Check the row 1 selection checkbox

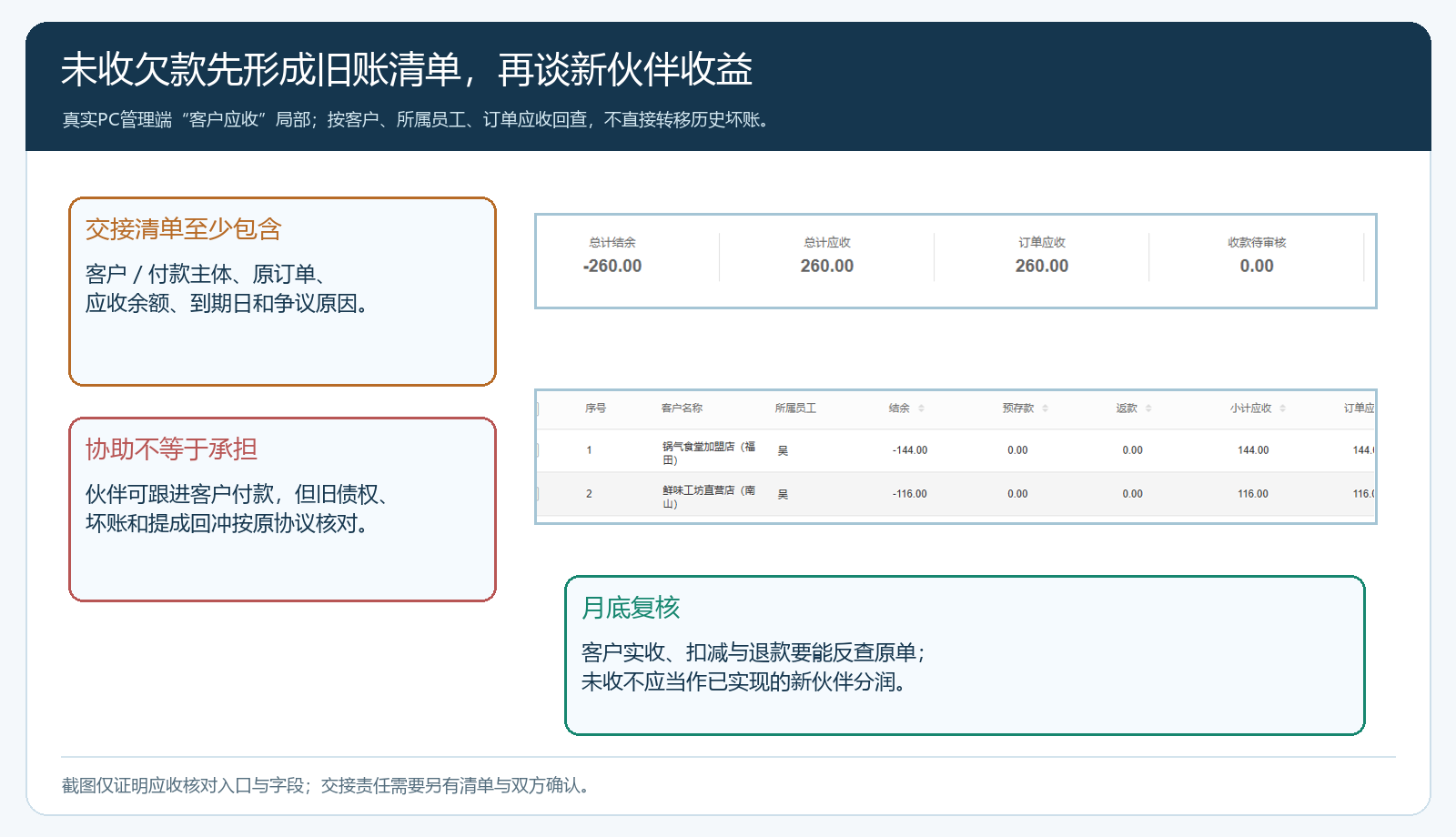[x=538, y=450]
